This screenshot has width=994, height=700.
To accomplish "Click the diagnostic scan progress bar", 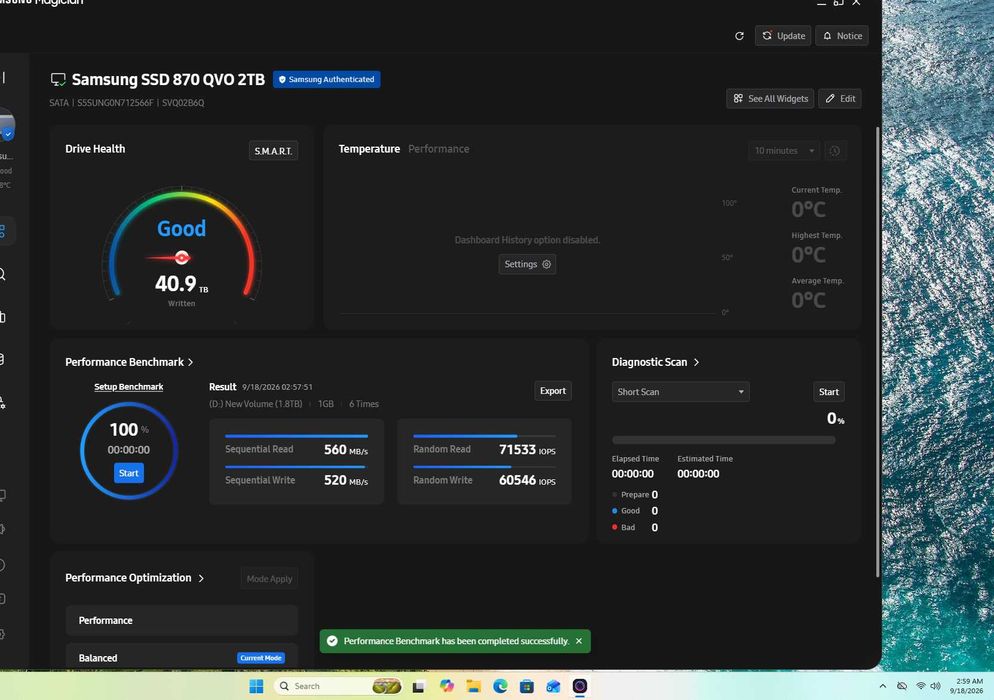I will click(723, 440).
